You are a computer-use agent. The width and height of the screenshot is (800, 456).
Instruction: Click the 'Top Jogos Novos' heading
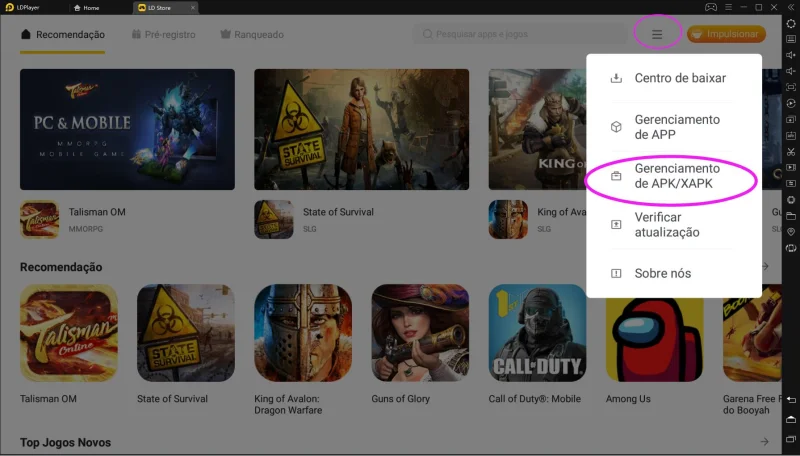(65, 442)
